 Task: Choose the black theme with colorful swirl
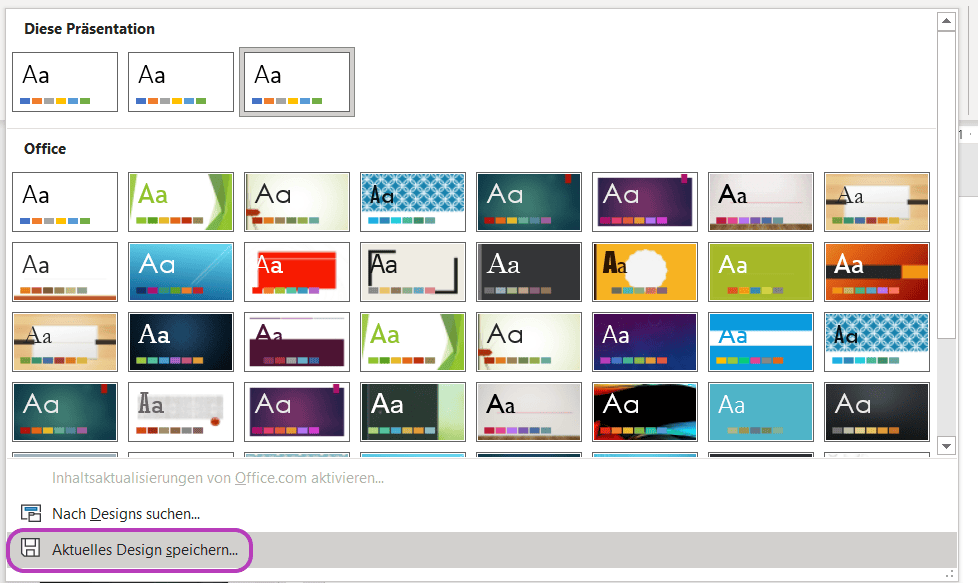point(645,412)
